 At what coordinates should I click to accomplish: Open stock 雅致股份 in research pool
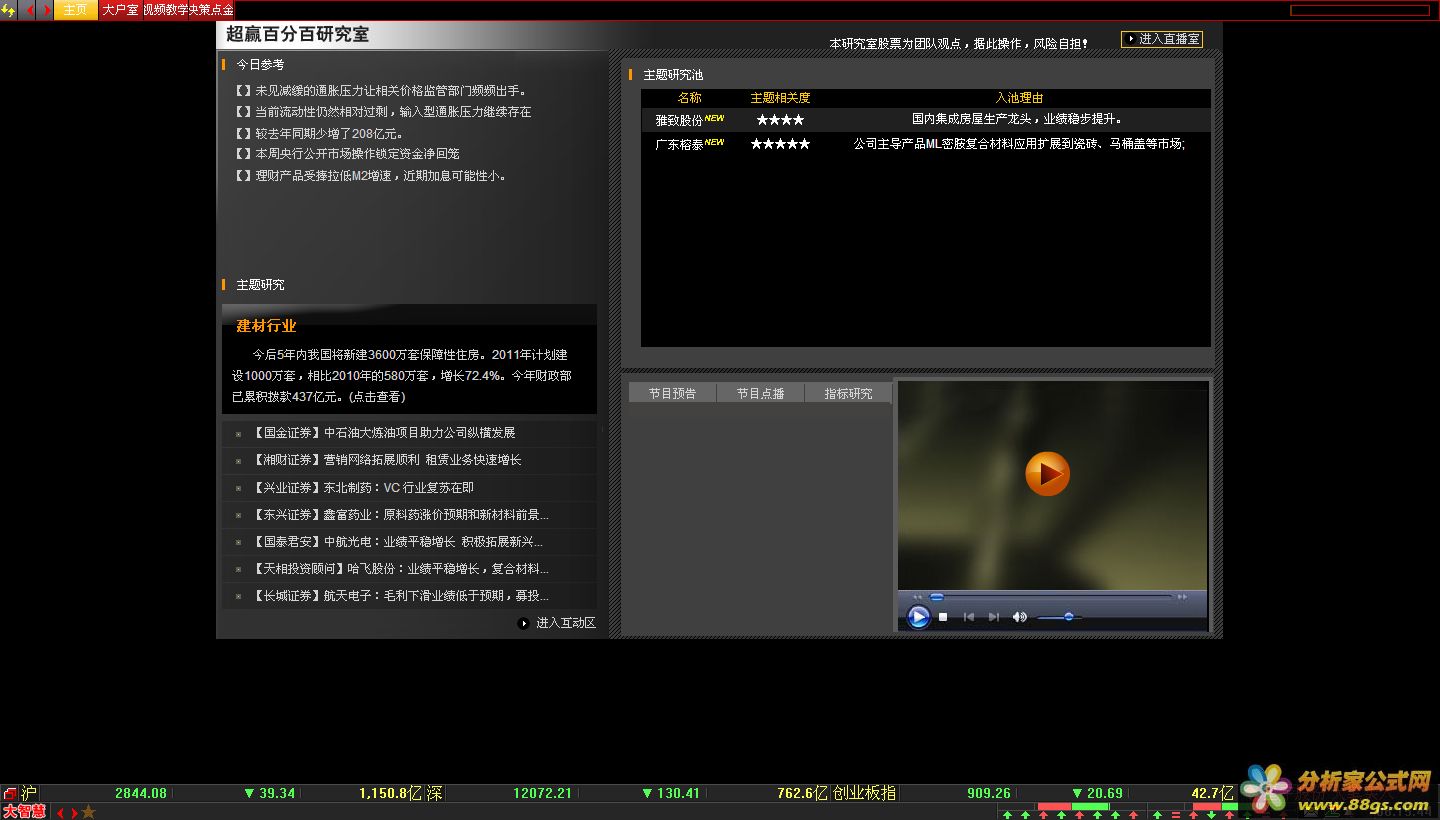click(x=679, y=120)
